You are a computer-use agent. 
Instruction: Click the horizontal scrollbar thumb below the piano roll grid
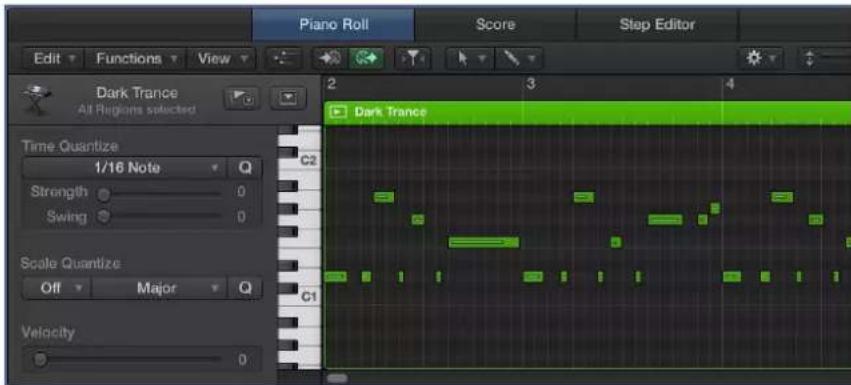pyautogui.click(x=337, y=378)
